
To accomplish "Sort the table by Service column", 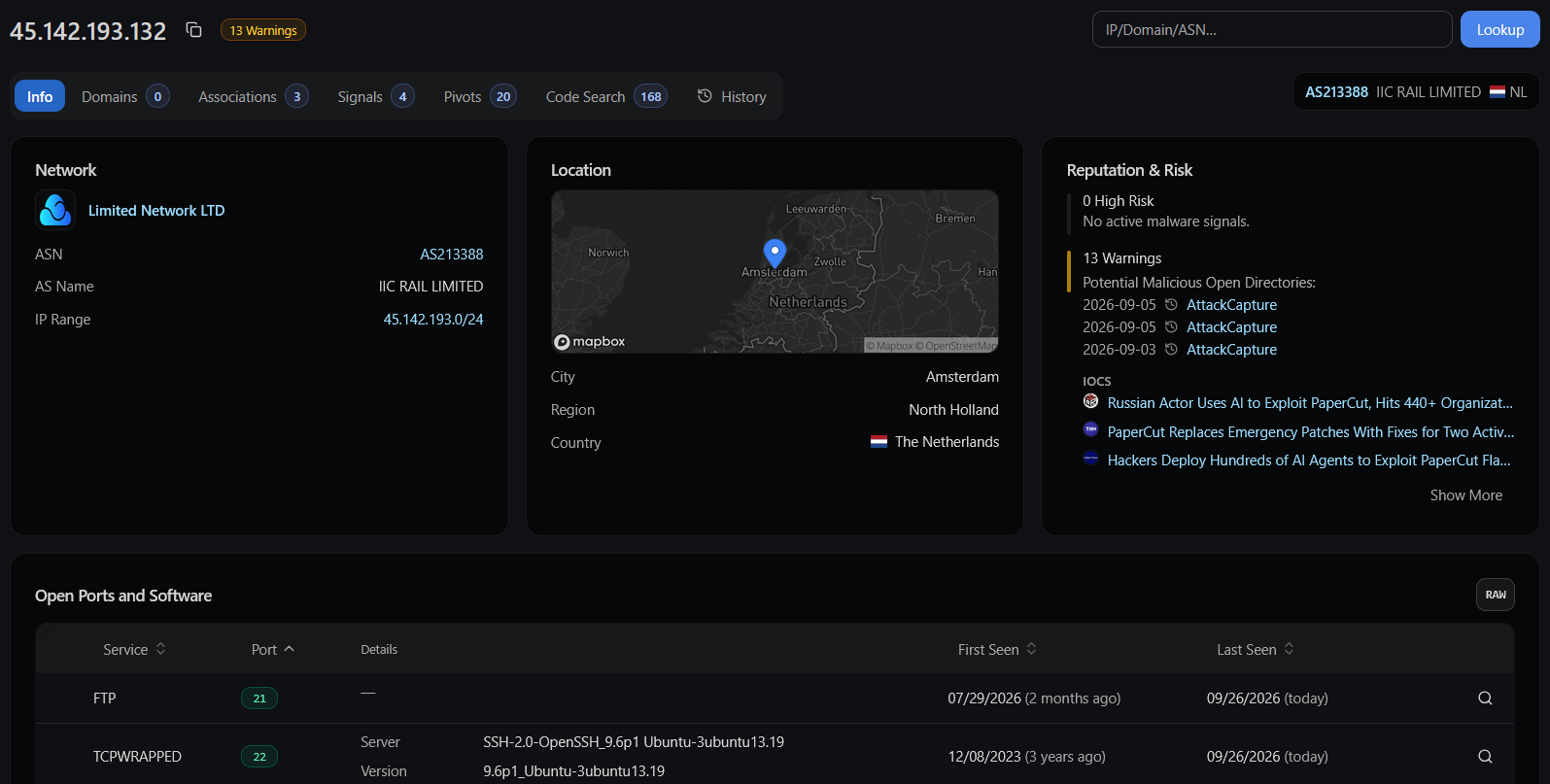I will tap(134, 649).
